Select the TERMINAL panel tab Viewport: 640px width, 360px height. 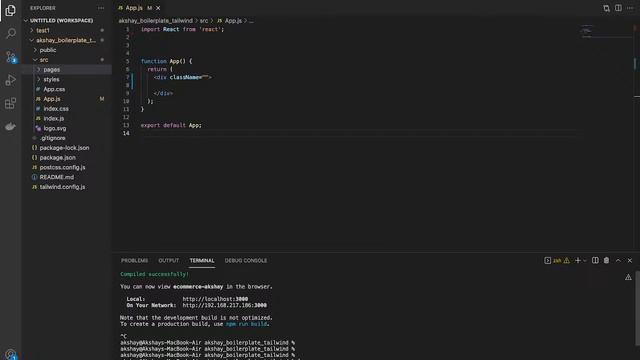coord(202,260)
